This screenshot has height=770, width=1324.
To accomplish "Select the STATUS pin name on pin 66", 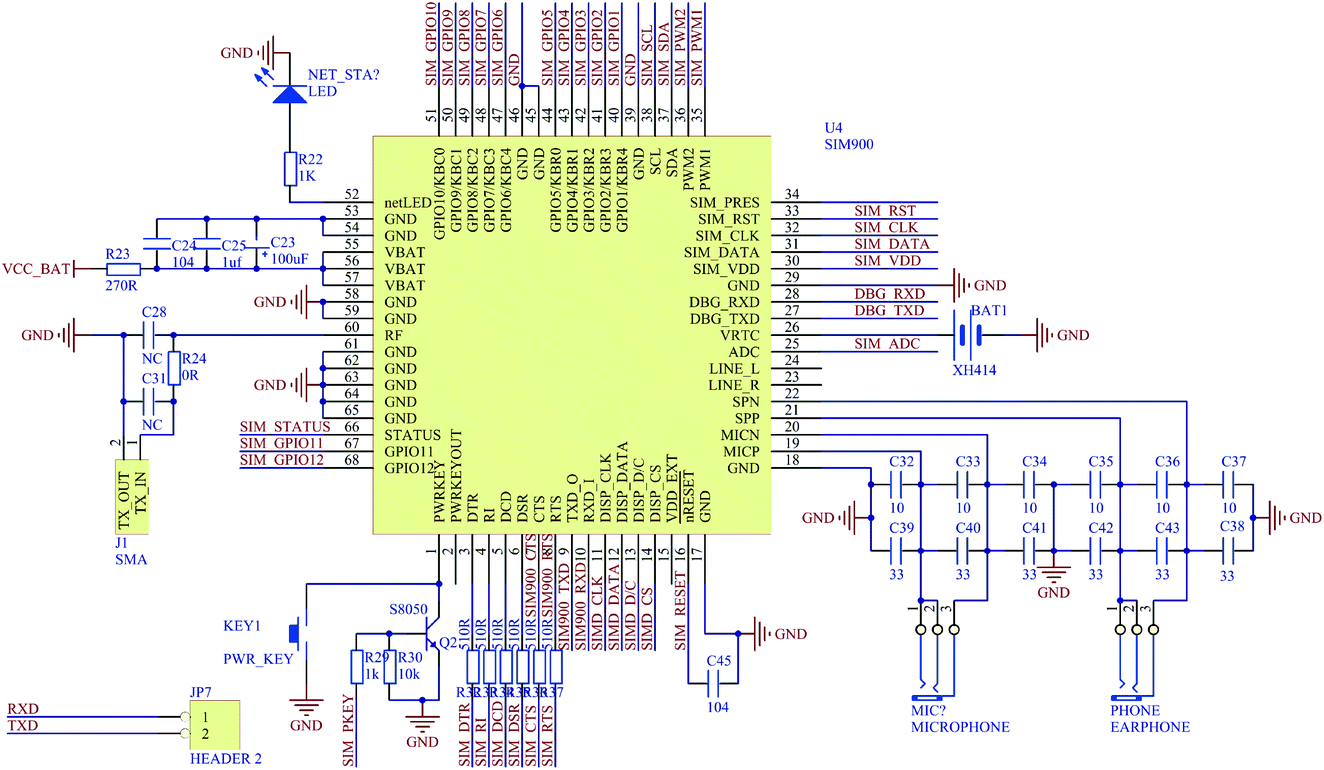I will coord(413,435).
